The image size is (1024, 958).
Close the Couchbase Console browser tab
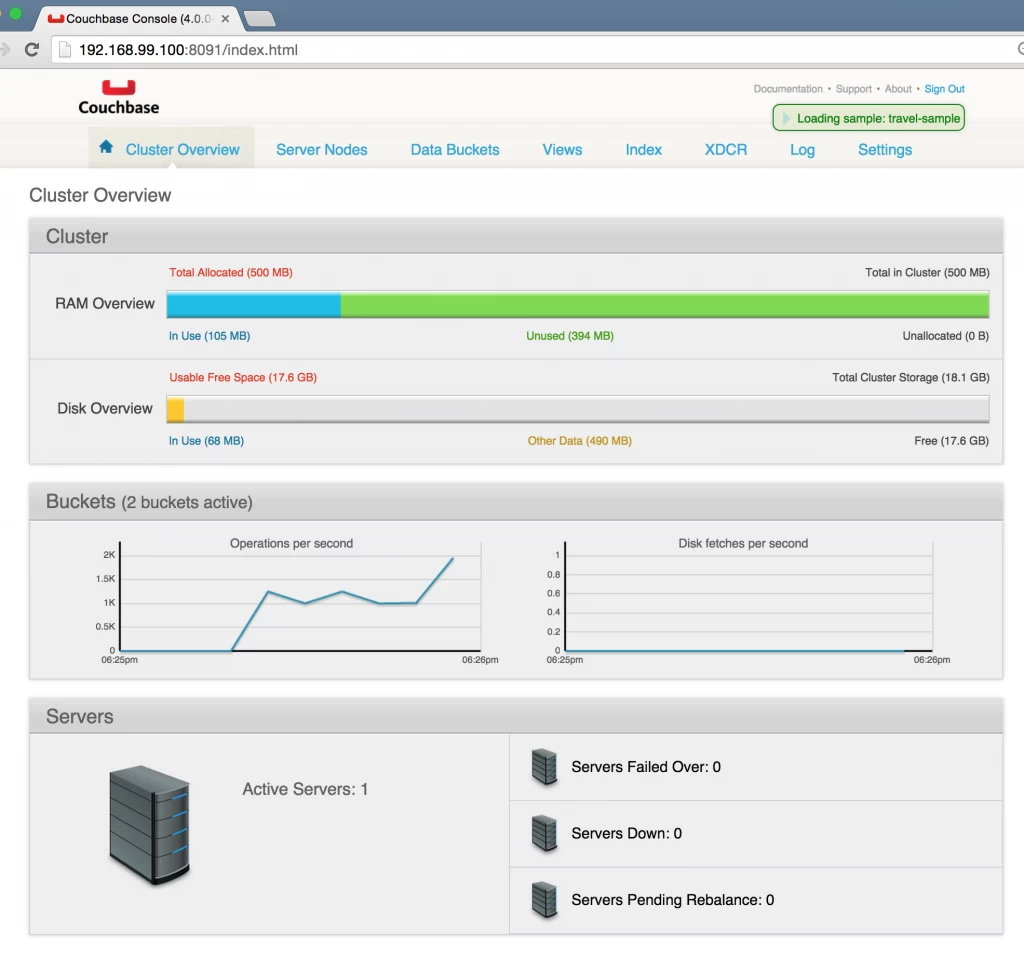tap(225, 18)
